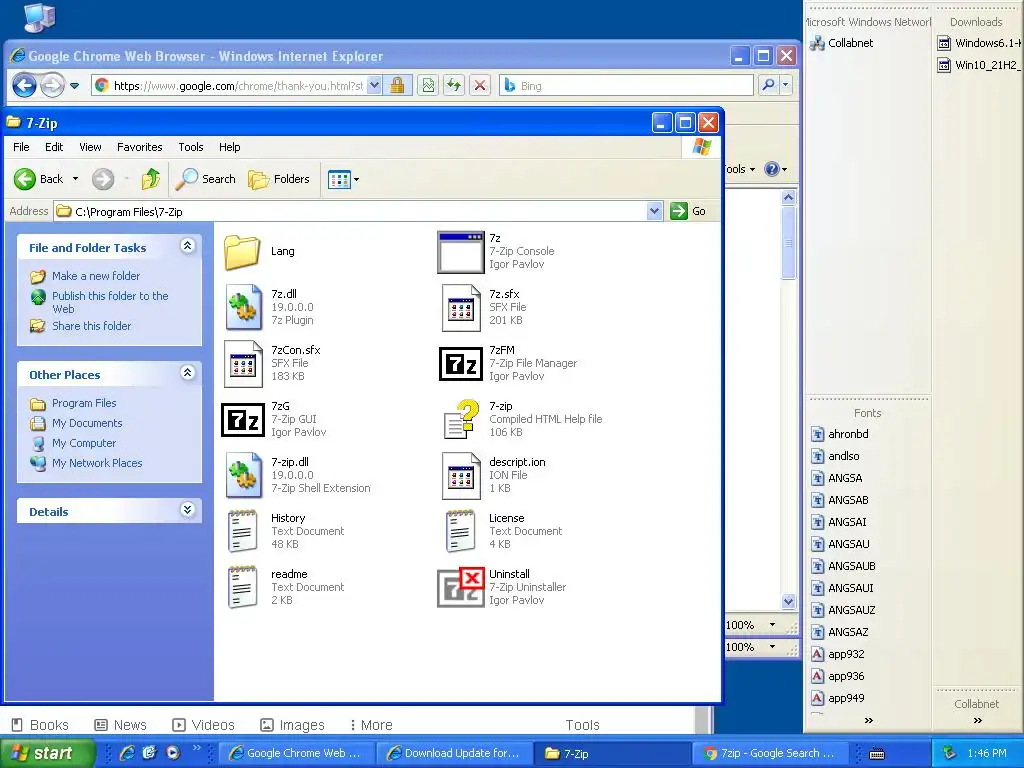Toggle the Folders pane in Explorer
Image resolution: width=1024 pixels, height=768 pixels.
coord(279,179)
